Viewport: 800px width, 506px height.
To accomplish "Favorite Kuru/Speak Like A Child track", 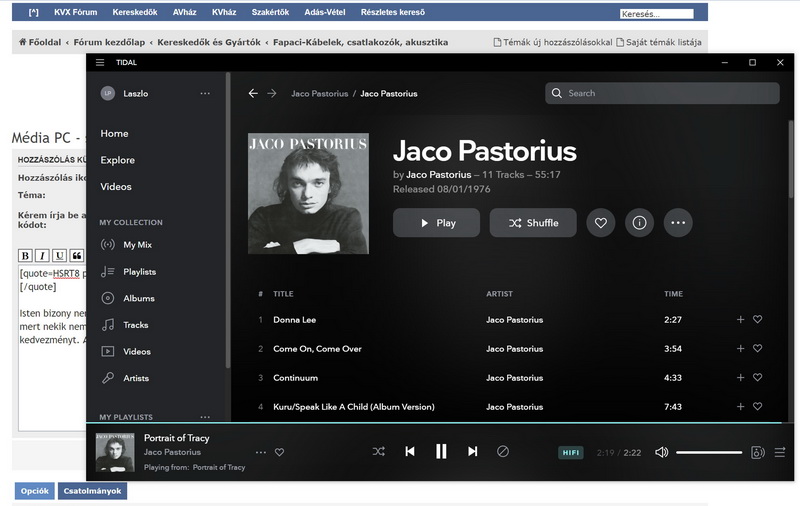I will 758,407.
